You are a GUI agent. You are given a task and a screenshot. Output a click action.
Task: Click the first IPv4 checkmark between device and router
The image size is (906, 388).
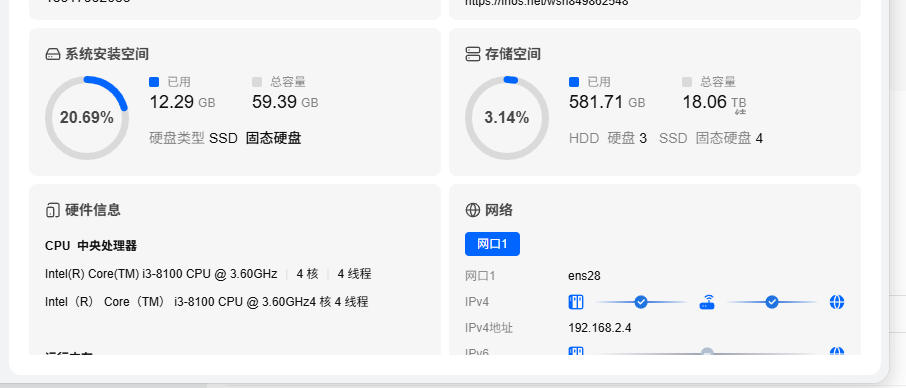641,302
